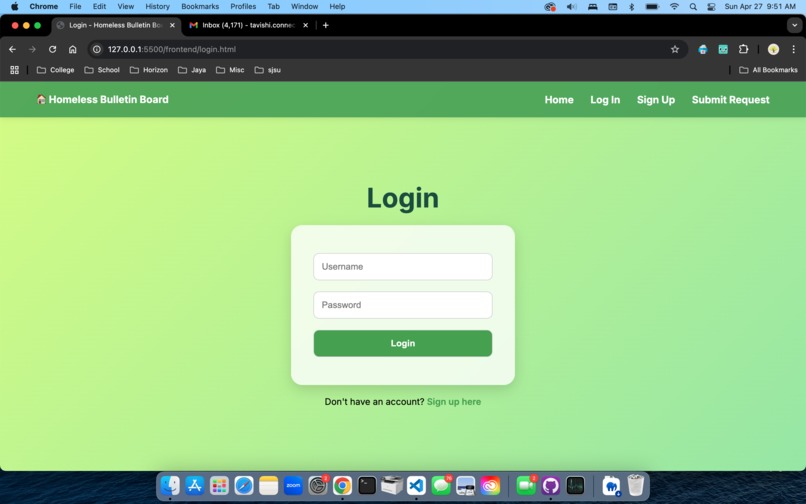The image size is (806, 504).
Task: Open the Chrome home page button
Action: point(72,49)
